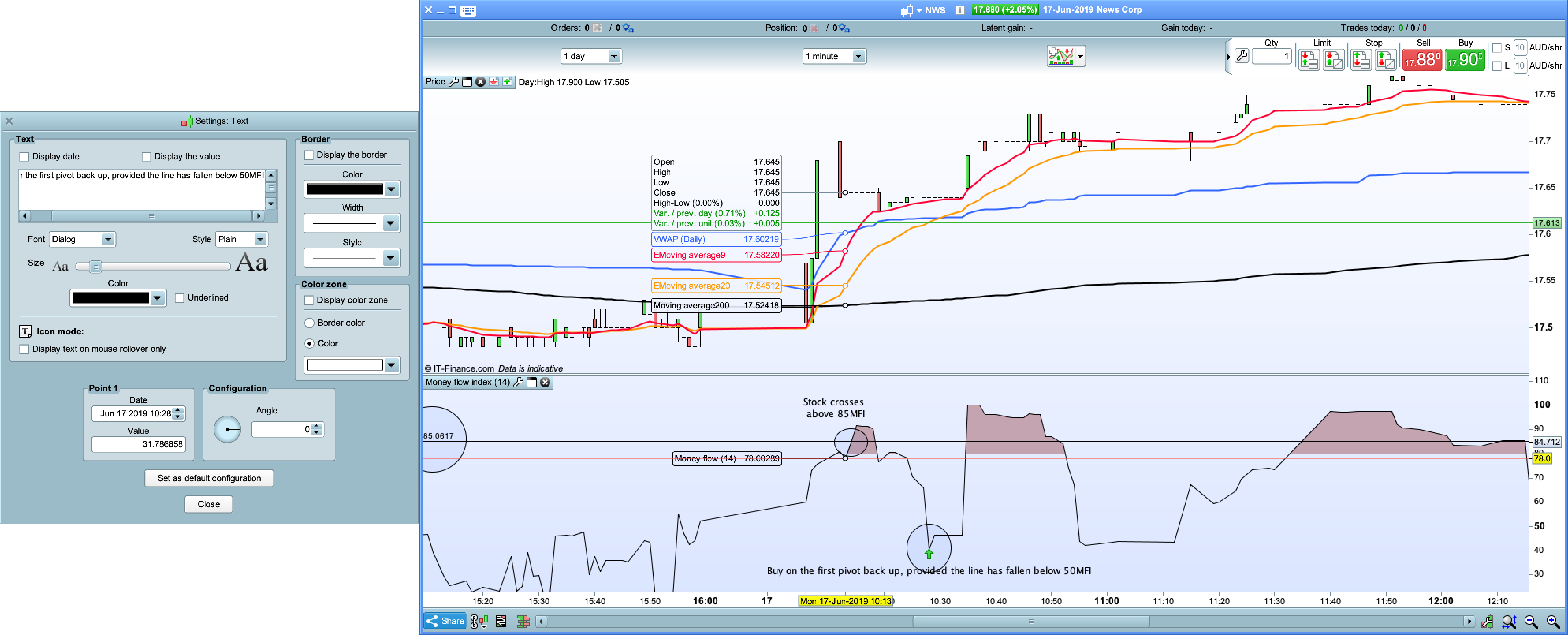
Task: Remove the Money flow index panel
Action: pos(546,382)
